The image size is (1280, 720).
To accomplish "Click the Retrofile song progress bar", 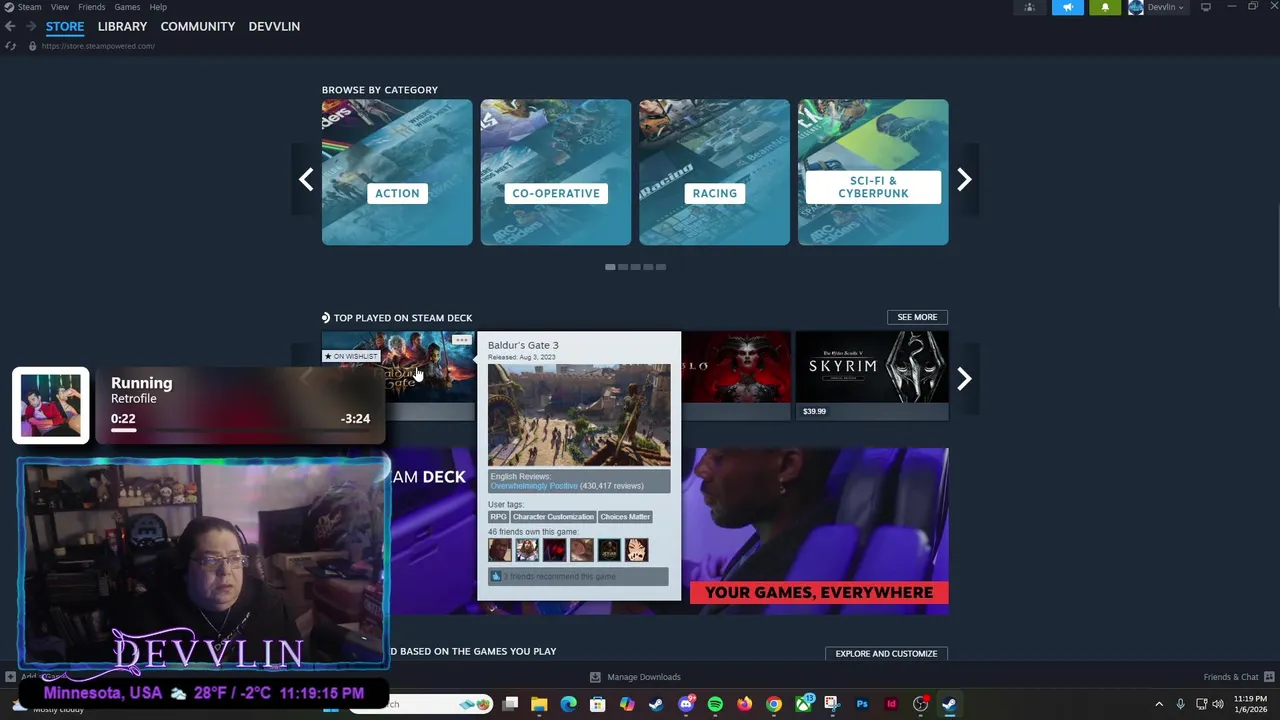I will coord(240,430).
